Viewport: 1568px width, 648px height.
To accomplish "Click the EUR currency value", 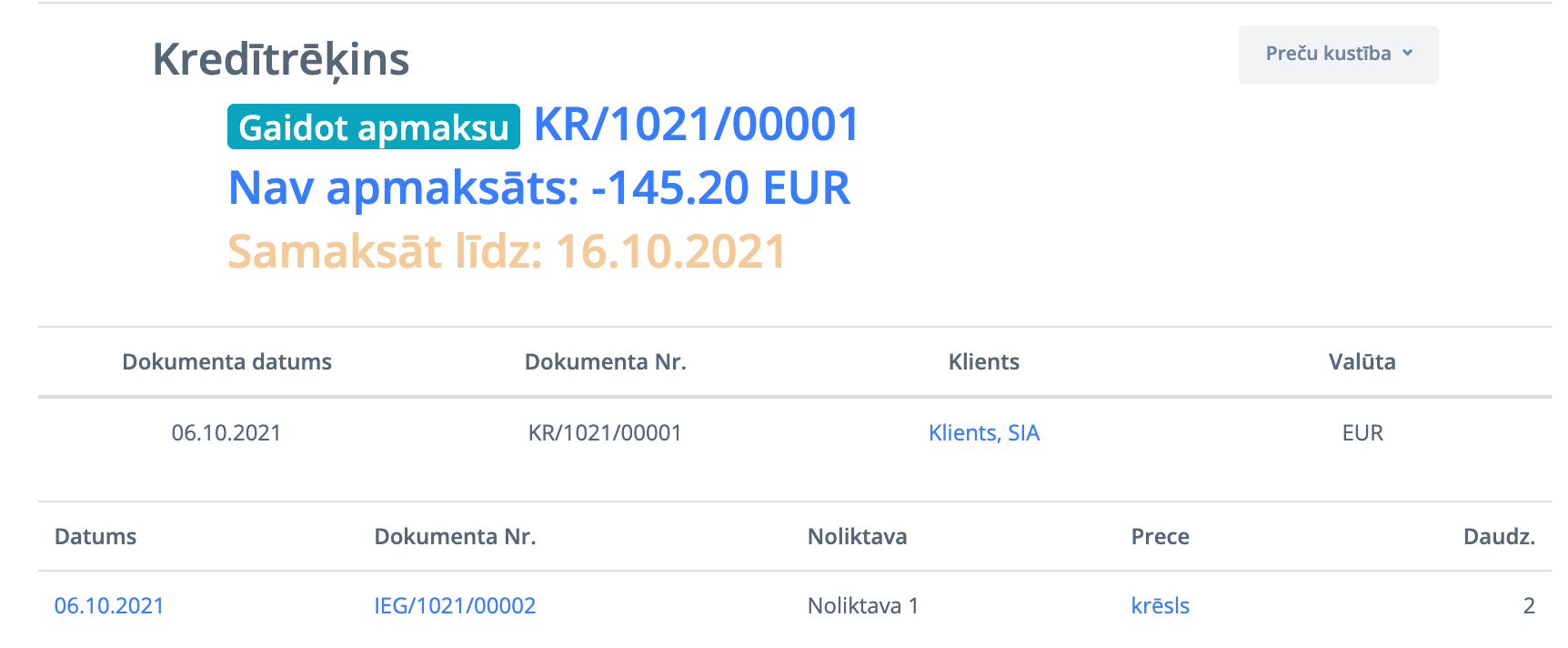I will click(x=1362, y=433).
